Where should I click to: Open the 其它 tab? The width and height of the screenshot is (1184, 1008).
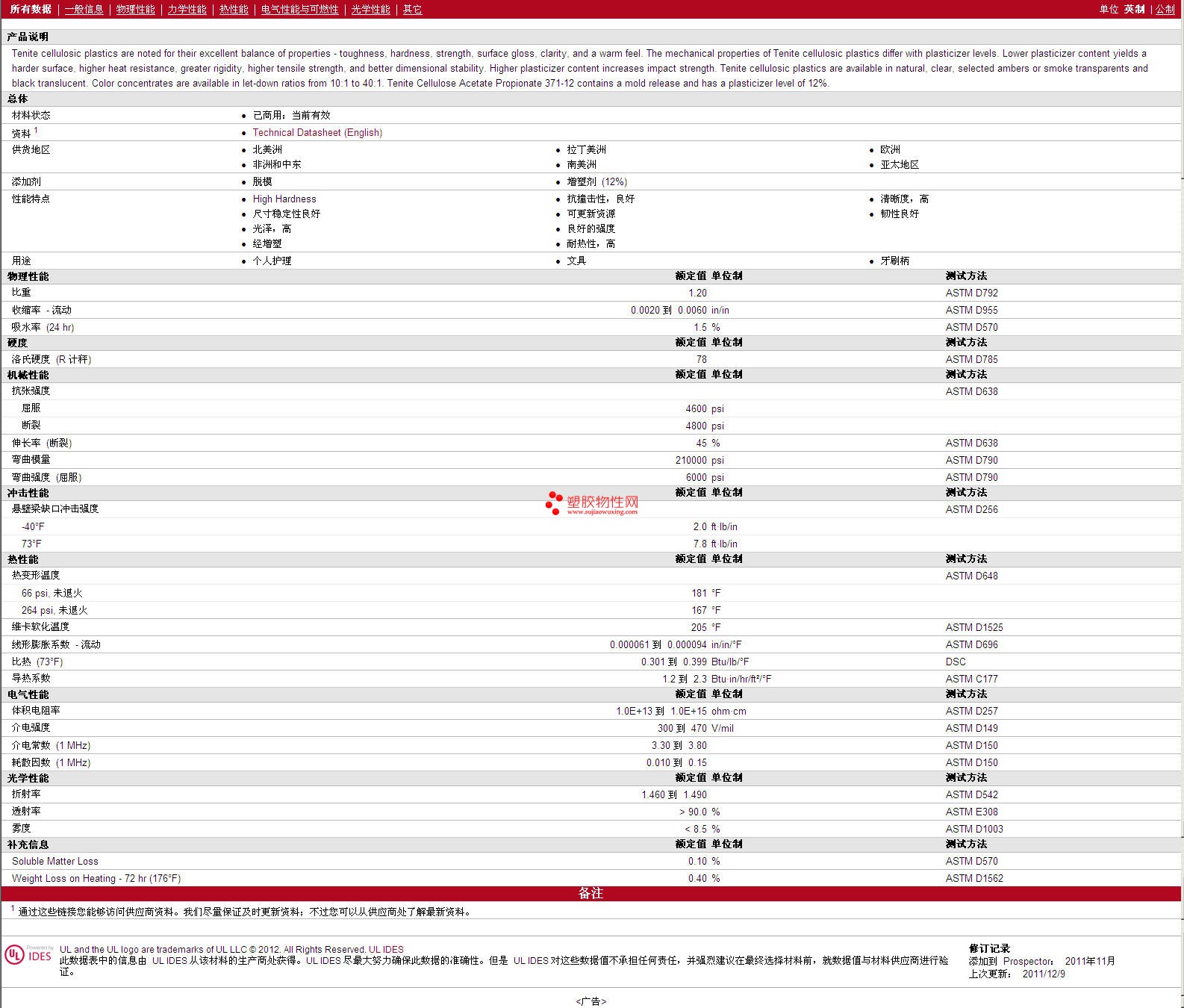click(x=412, y=9)
